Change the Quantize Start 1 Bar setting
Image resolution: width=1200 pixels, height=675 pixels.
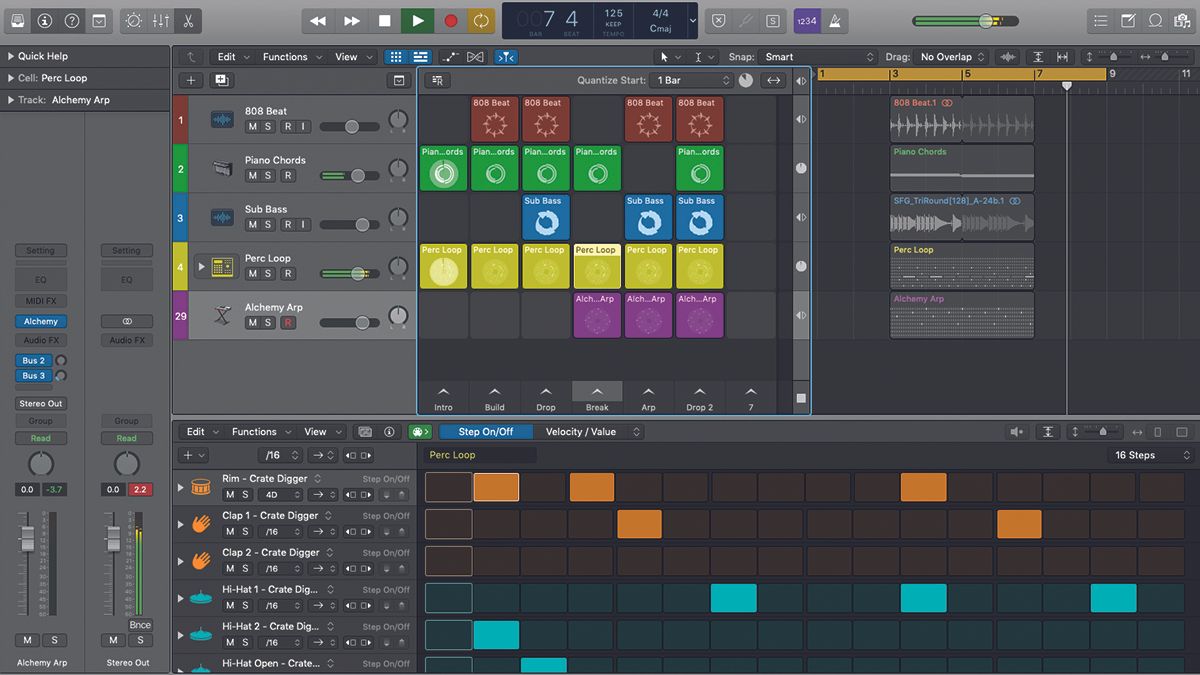point(688,79)
